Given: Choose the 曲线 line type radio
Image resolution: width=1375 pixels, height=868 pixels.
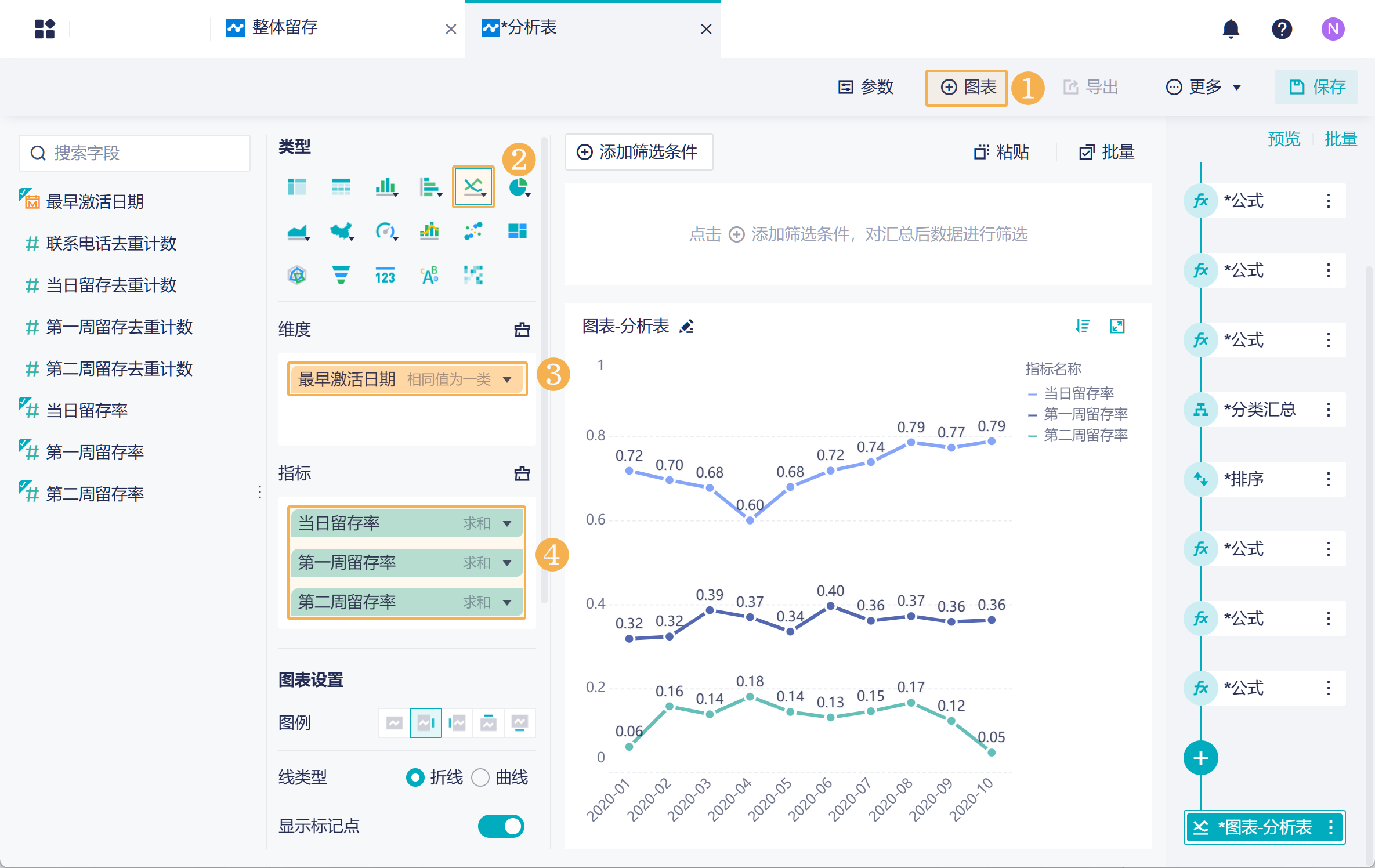Looking at the screenshot, I should [x=480, y=777].
